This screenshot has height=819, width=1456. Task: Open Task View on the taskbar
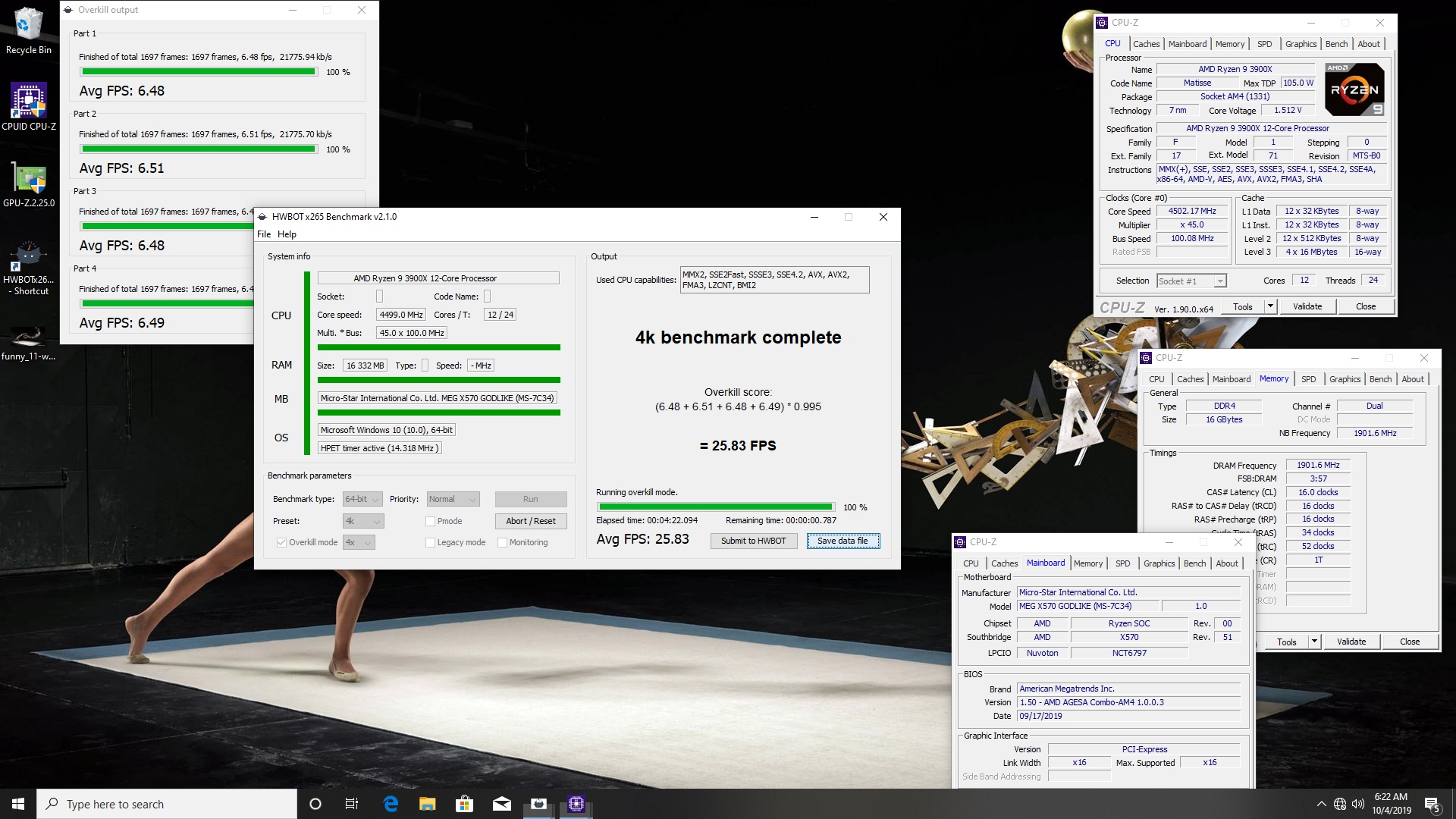[352, 804]
